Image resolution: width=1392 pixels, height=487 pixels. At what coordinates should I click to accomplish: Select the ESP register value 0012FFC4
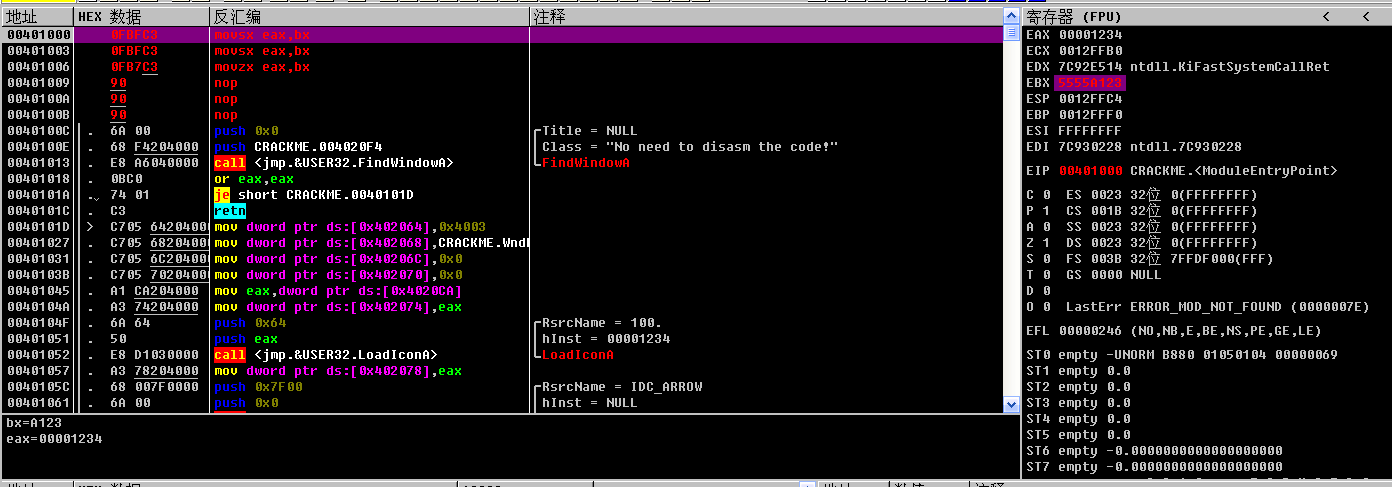click(1090, 99)
